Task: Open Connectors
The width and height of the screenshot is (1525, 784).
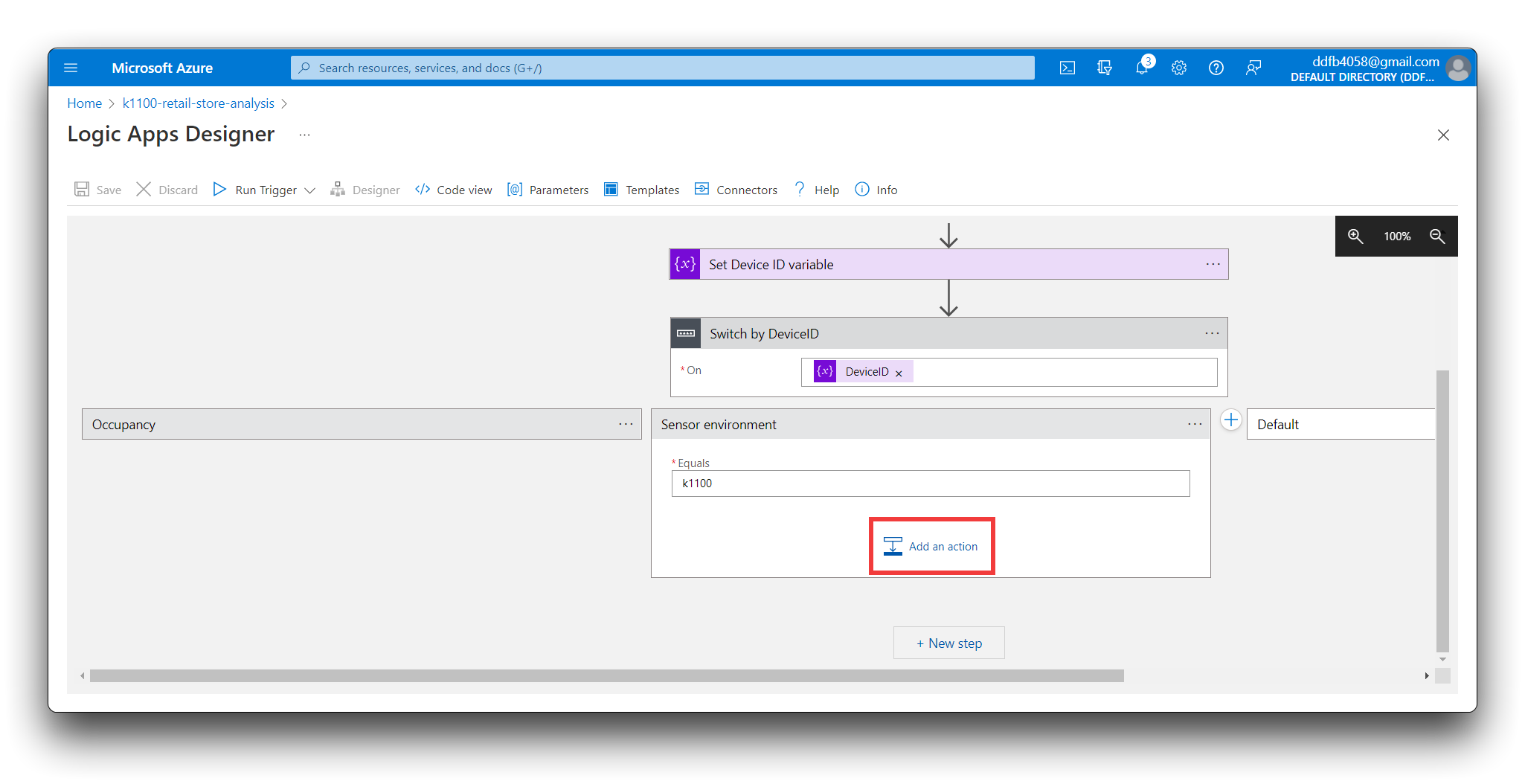Action: [736, 190]
